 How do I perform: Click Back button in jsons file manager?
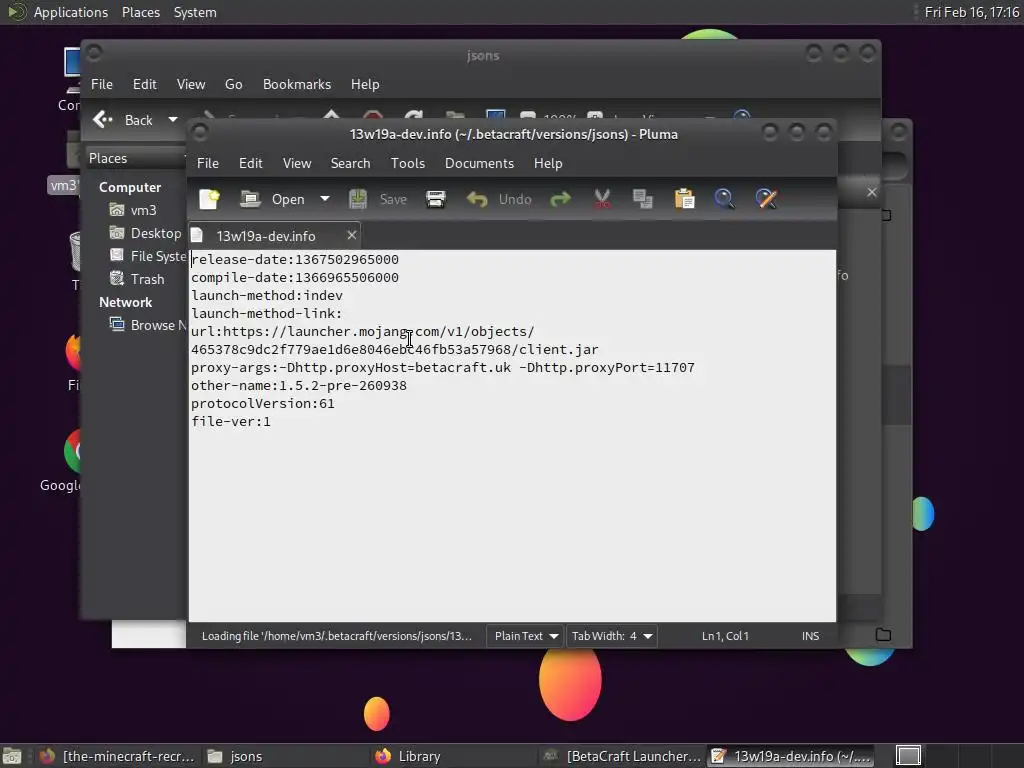click(x=123, y=120)
